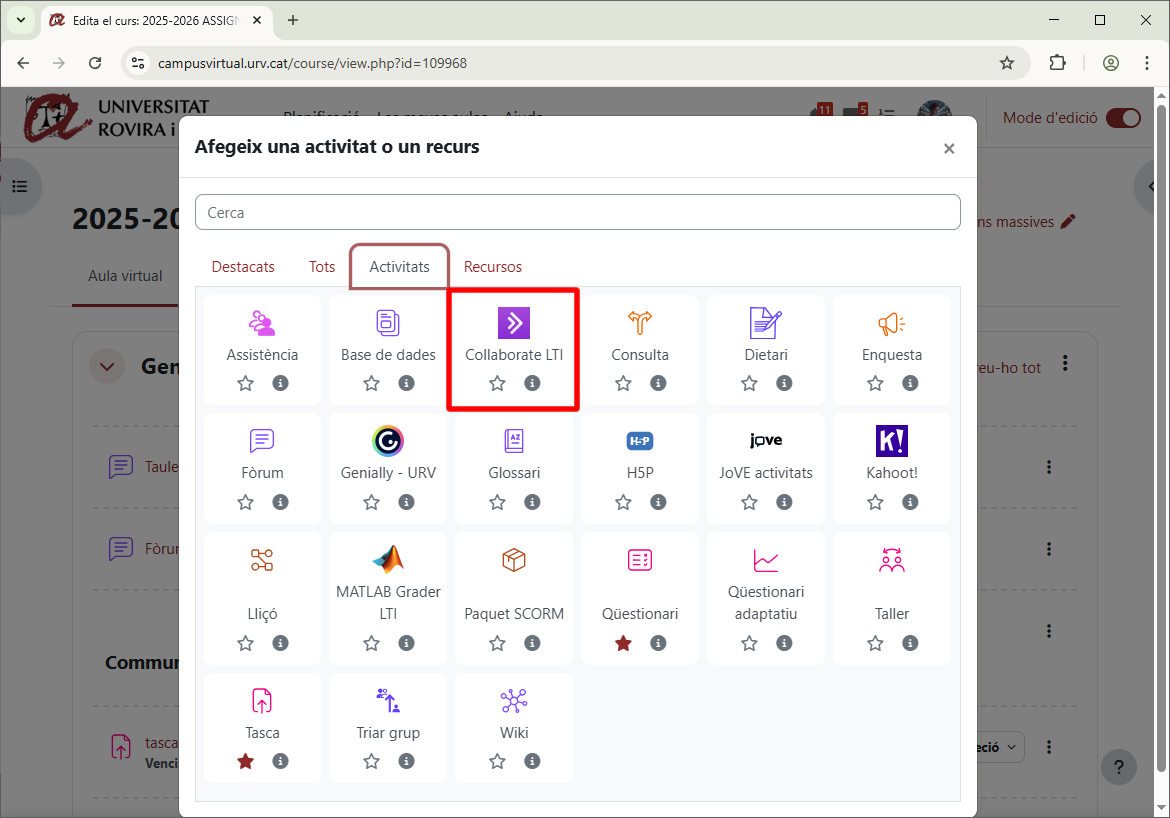1170x818 pixels.
Task: Star the Glossari activity as favourite
Action: 497,502
